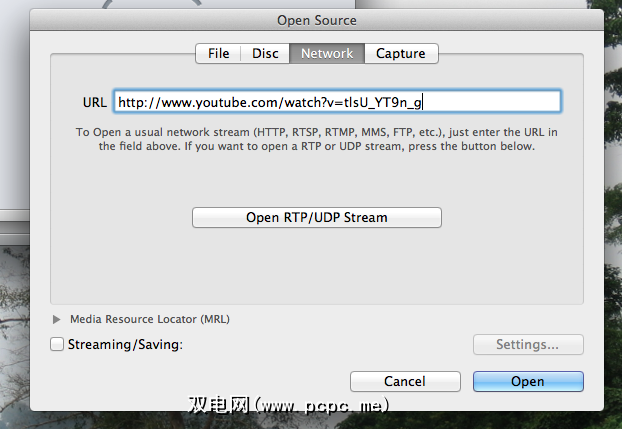
Task: Click the Media Resource Locator (MRL) label
Action: (149, 320)
